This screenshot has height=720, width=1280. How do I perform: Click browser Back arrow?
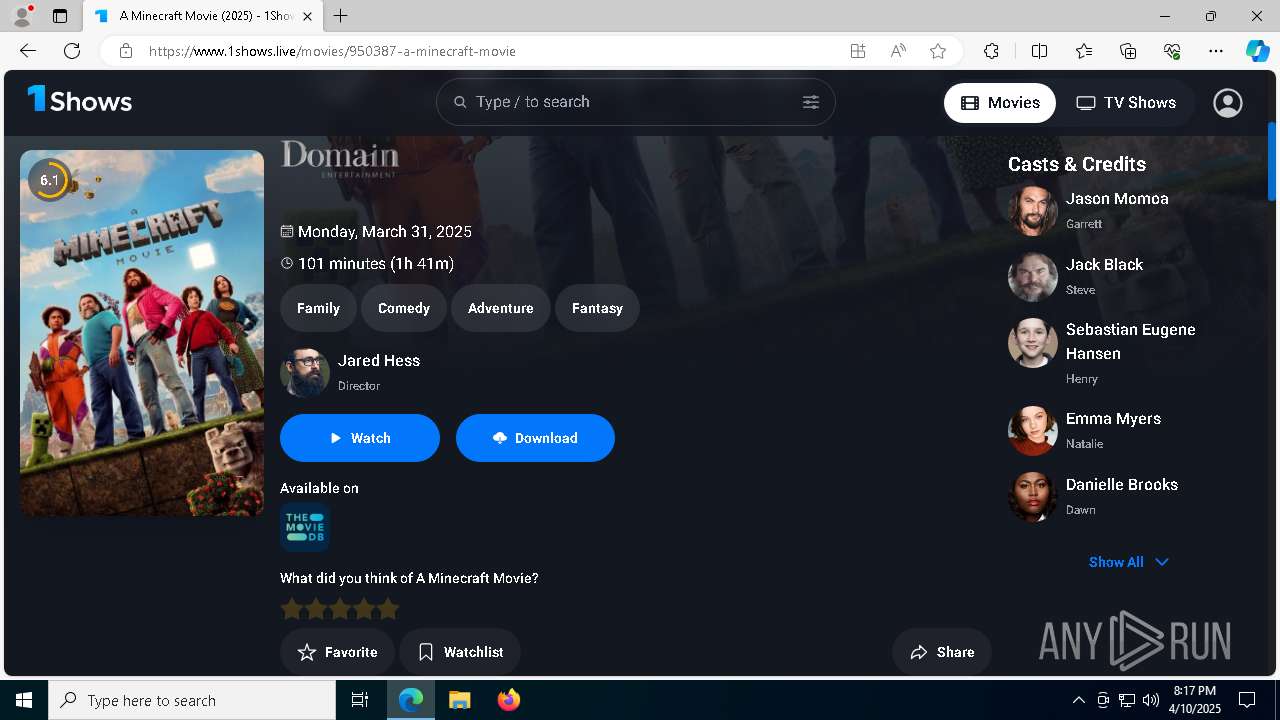tap(28, 51)
